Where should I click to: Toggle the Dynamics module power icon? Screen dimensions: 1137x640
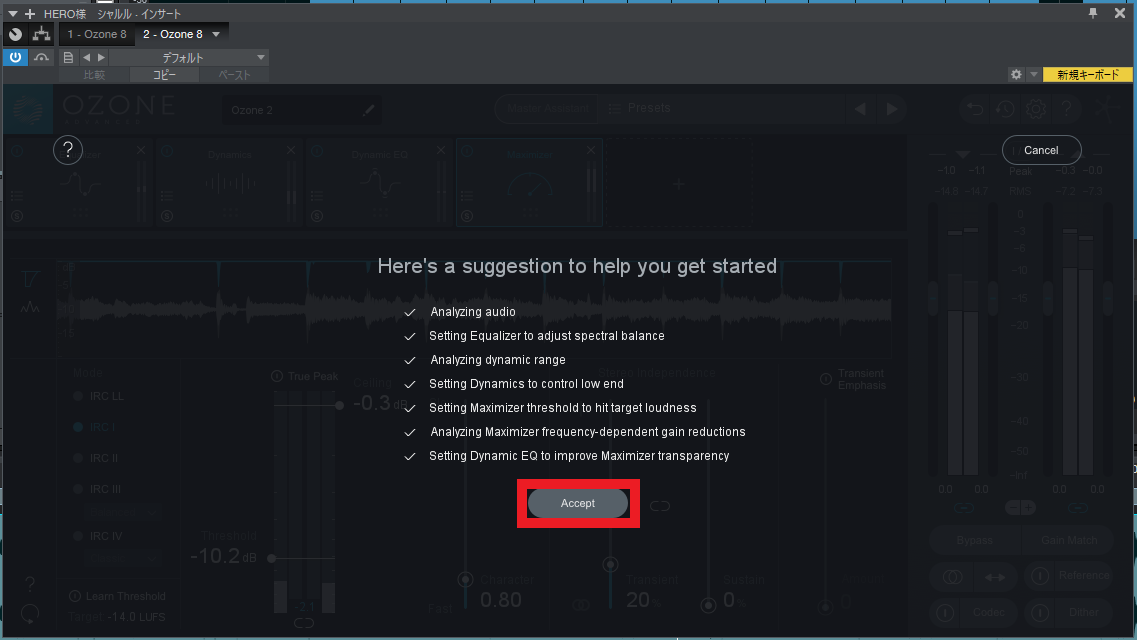pyautogui.click(x=168, y=151)
